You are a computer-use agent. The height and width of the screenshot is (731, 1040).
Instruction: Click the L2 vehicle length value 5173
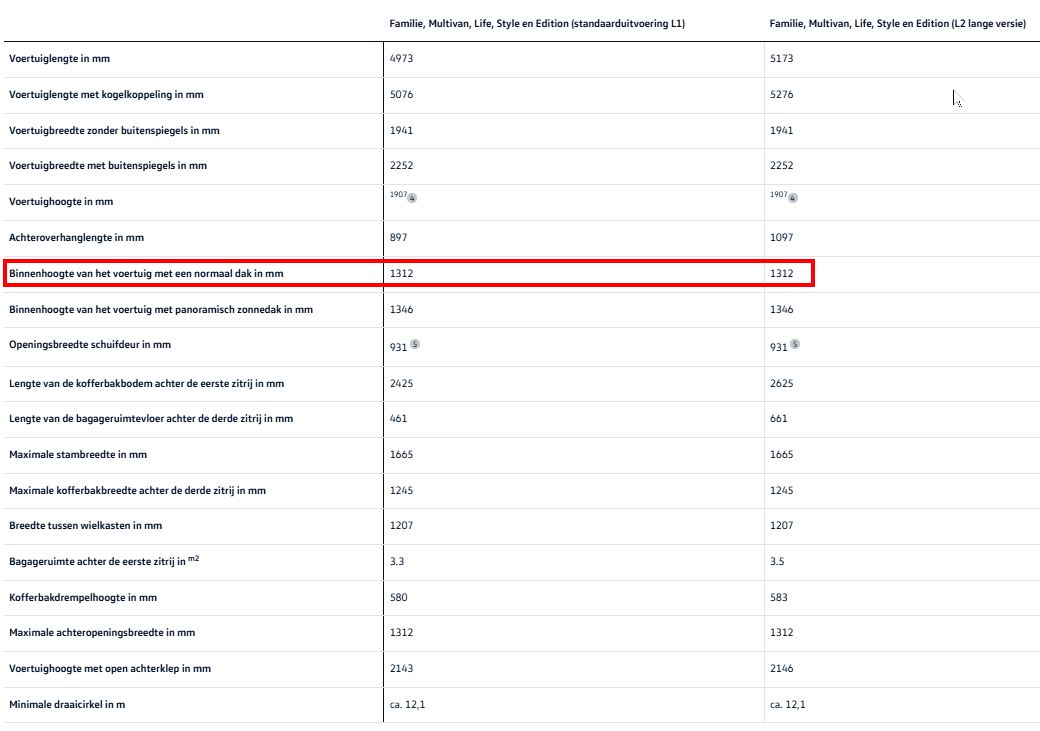tap(781, 59)
